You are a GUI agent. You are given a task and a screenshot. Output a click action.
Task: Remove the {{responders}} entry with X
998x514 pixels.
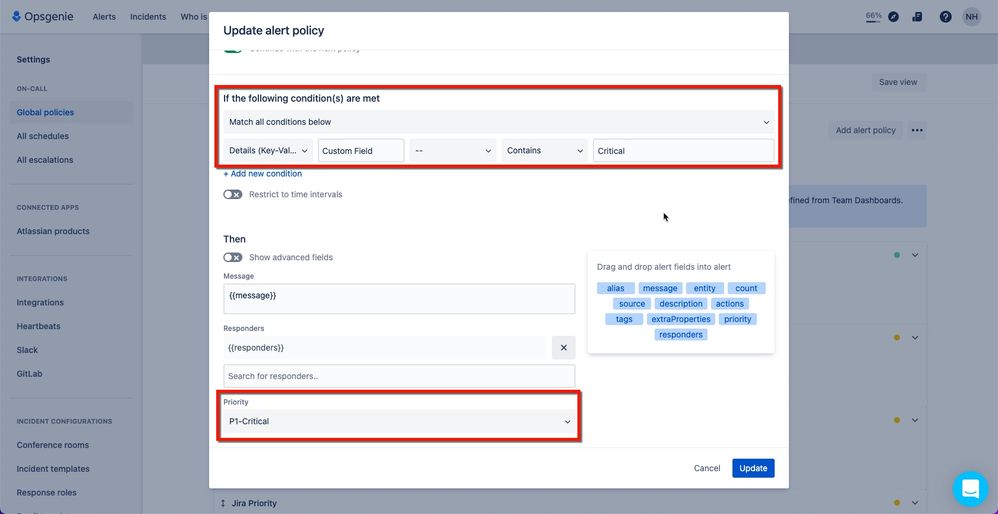click(563, 348)
